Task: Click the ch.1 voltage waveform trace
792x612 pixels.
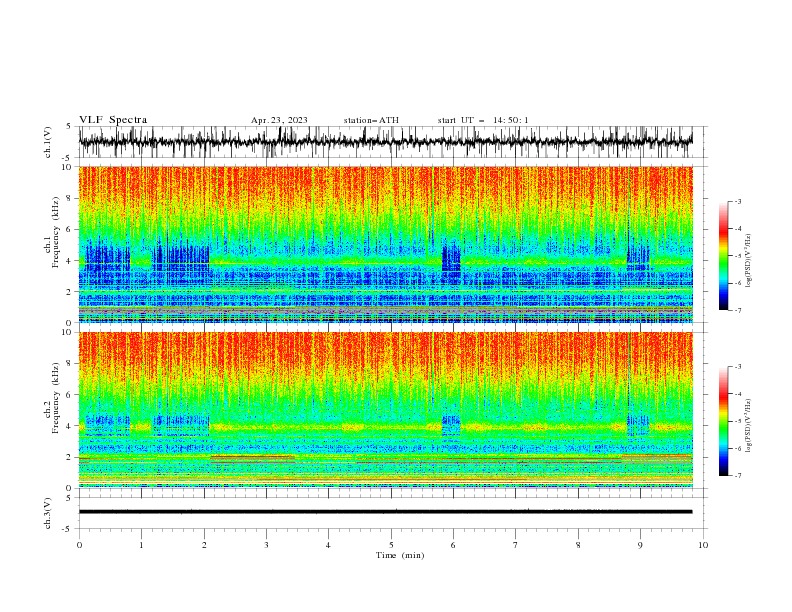Action: click(x=385, y=142)
